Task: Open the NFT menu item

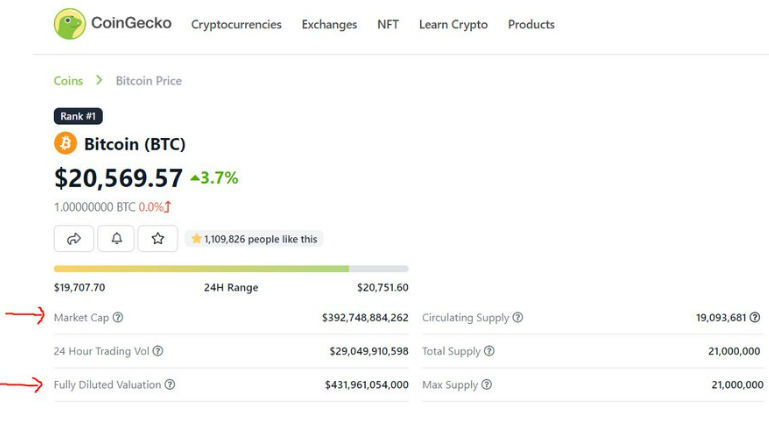Action: (388, 25)
